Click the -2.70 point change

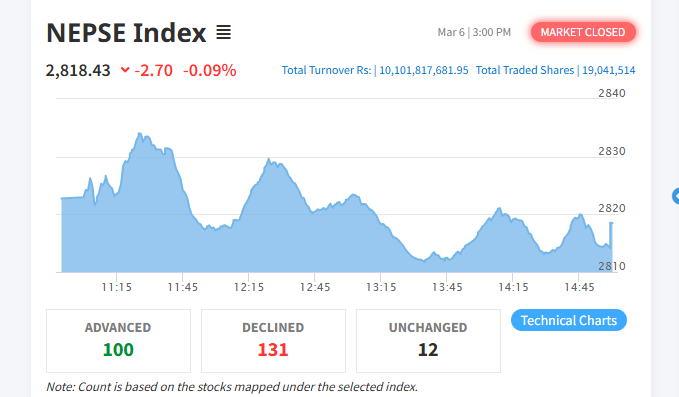coord(154,70)
